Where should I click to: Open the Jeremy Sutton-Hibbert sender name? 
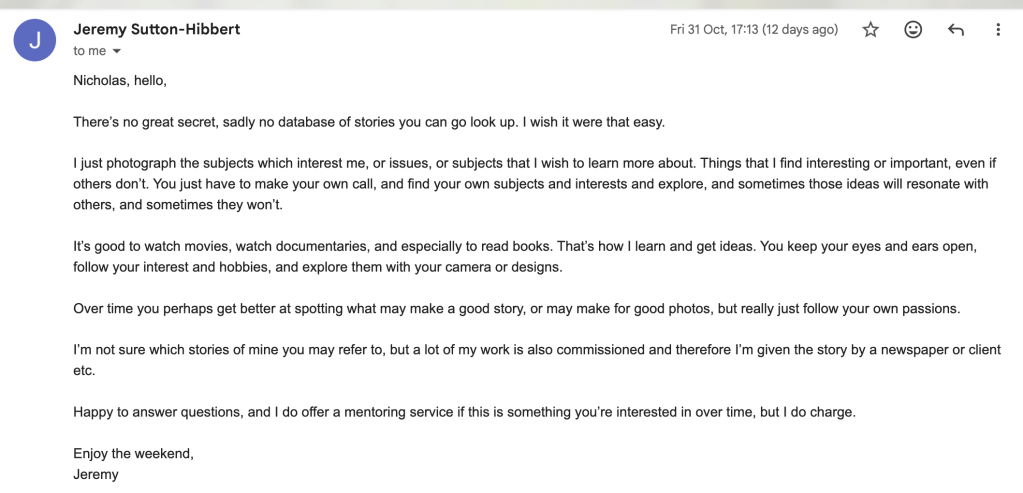157,29
